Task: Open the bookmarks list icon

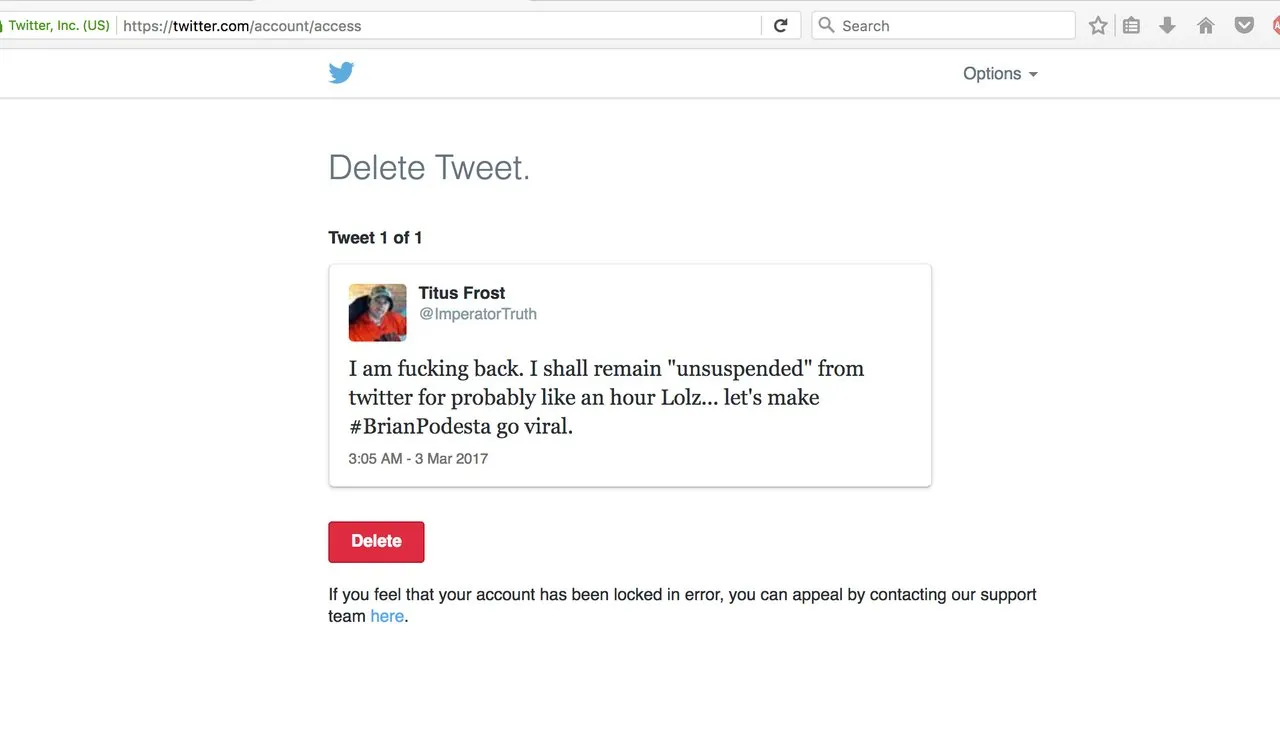Action: (x=1131, y=26)
